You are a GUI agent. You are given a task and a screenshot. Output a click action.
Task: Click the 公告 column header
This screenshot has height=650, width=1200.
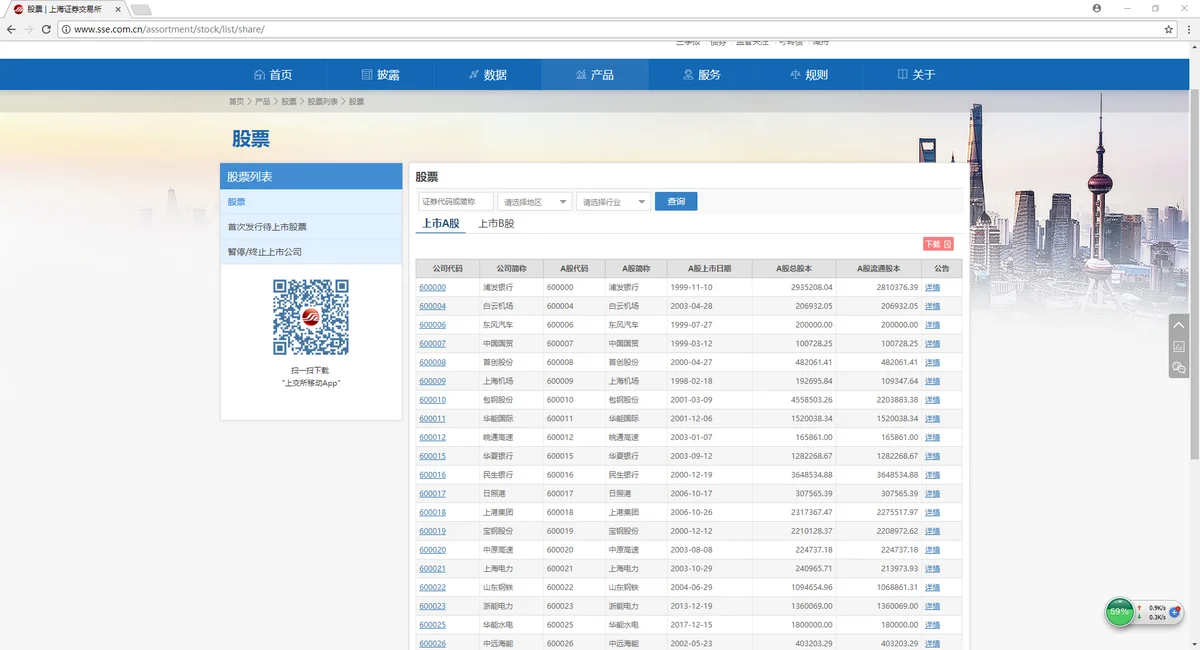[x=942, y=269]
